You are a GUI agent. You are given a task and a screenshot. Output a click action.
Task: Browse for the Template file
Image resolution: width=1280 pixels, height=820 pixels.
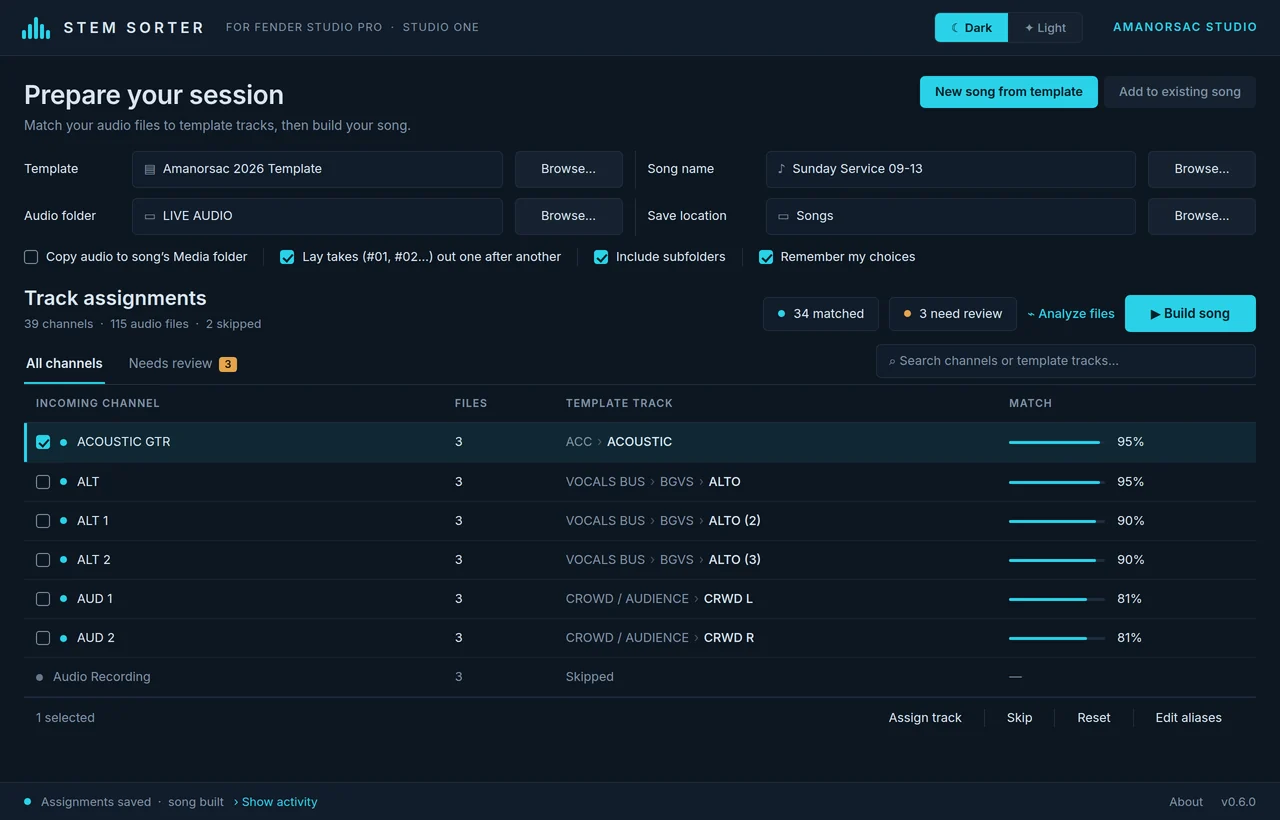[568, 169]
